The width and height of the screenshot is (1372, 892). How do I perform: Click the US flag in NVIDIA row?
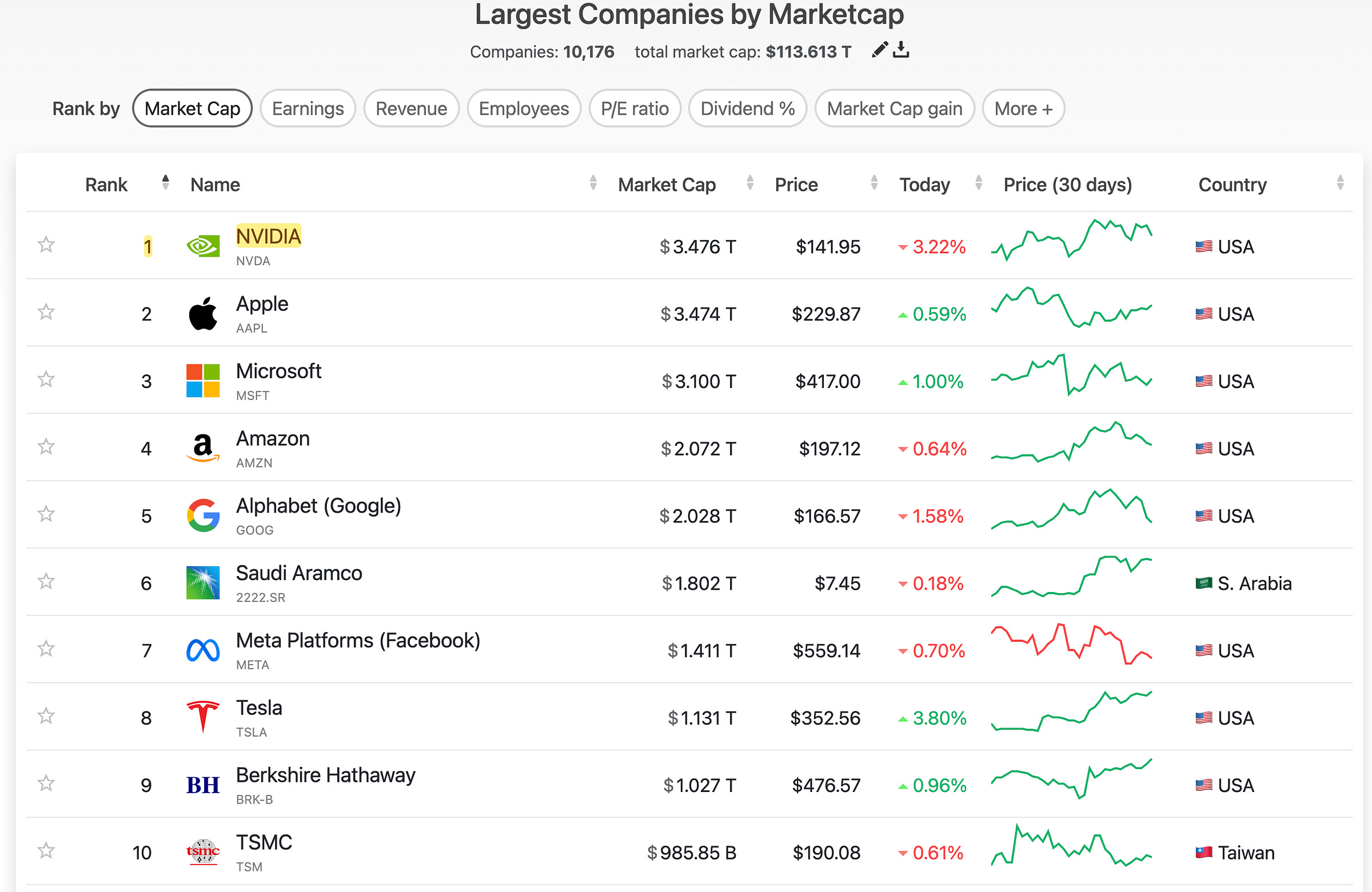coord(1204,247)
